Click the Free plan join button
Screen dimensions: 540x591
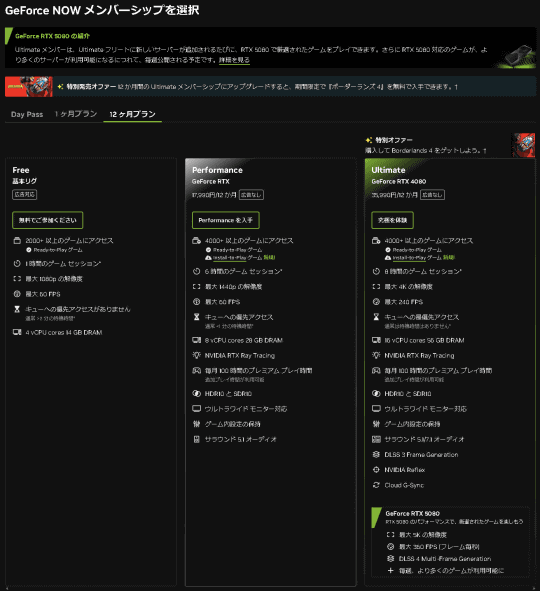click(x=47, y=220)
